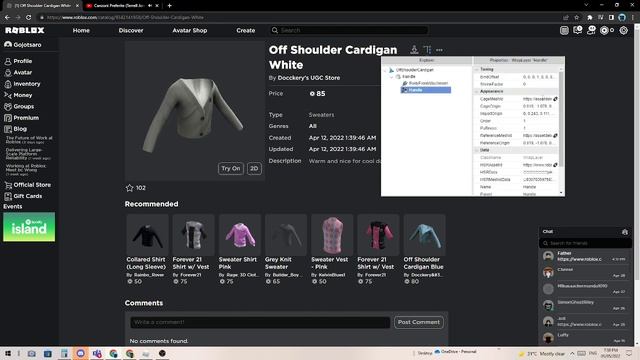The height and width of the screenshot is (360, 640).
Task: Open Off Shoulder Cardigan Blue recommendation
Action: pyautogui.click(x=424, y=249)
